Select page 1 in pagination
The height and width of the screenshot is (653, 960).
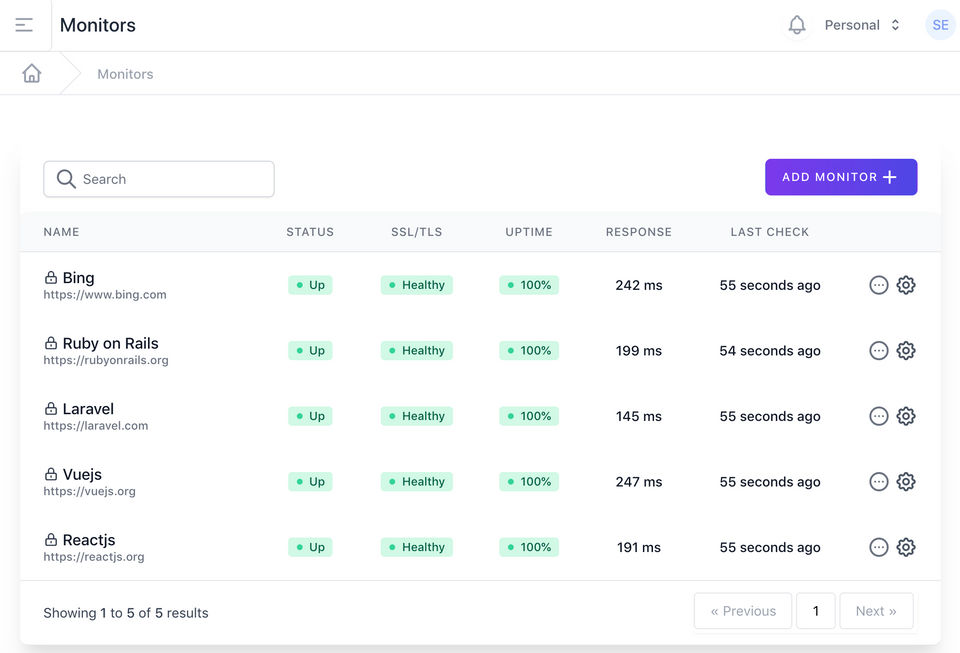pos(816,611)
